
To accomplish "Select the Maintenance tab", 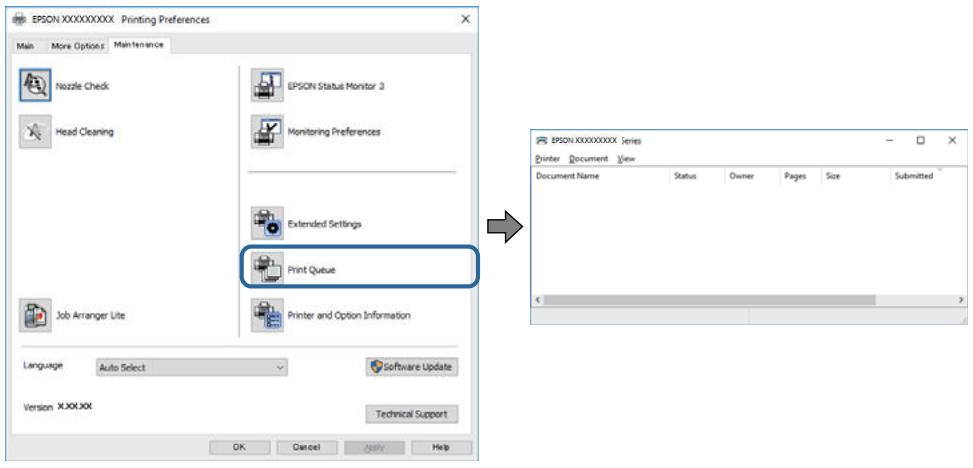I will pos(139,45).
